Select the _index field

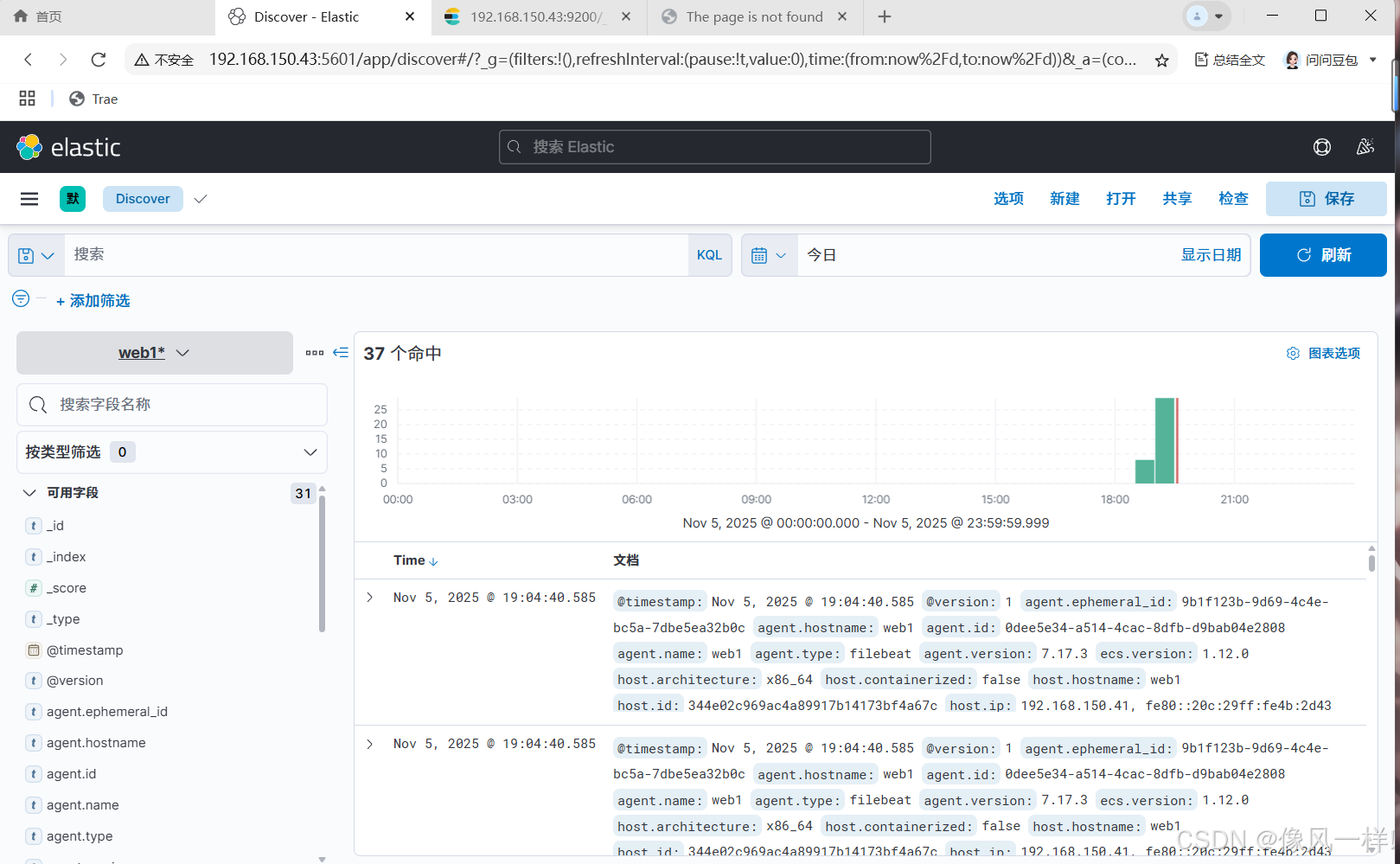(67, 557)
